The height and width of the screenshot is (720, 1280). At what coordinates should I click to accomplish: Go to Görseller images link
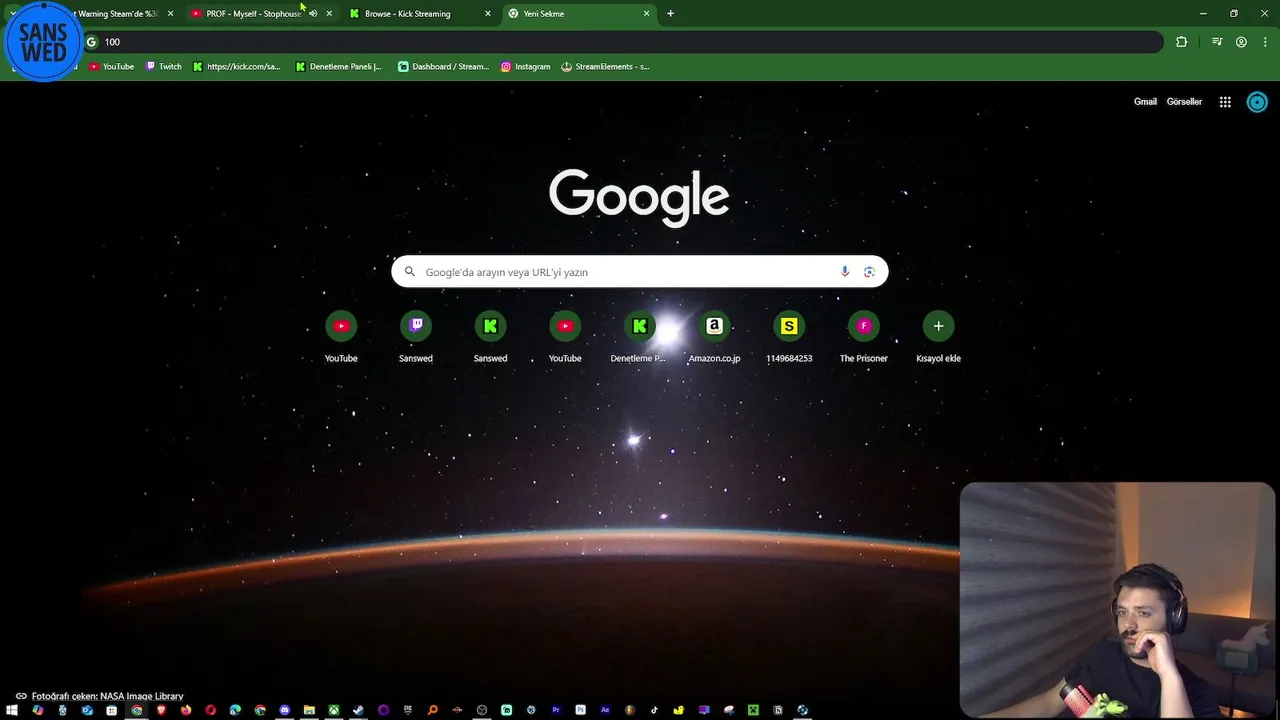click(x=1184, y=102)
